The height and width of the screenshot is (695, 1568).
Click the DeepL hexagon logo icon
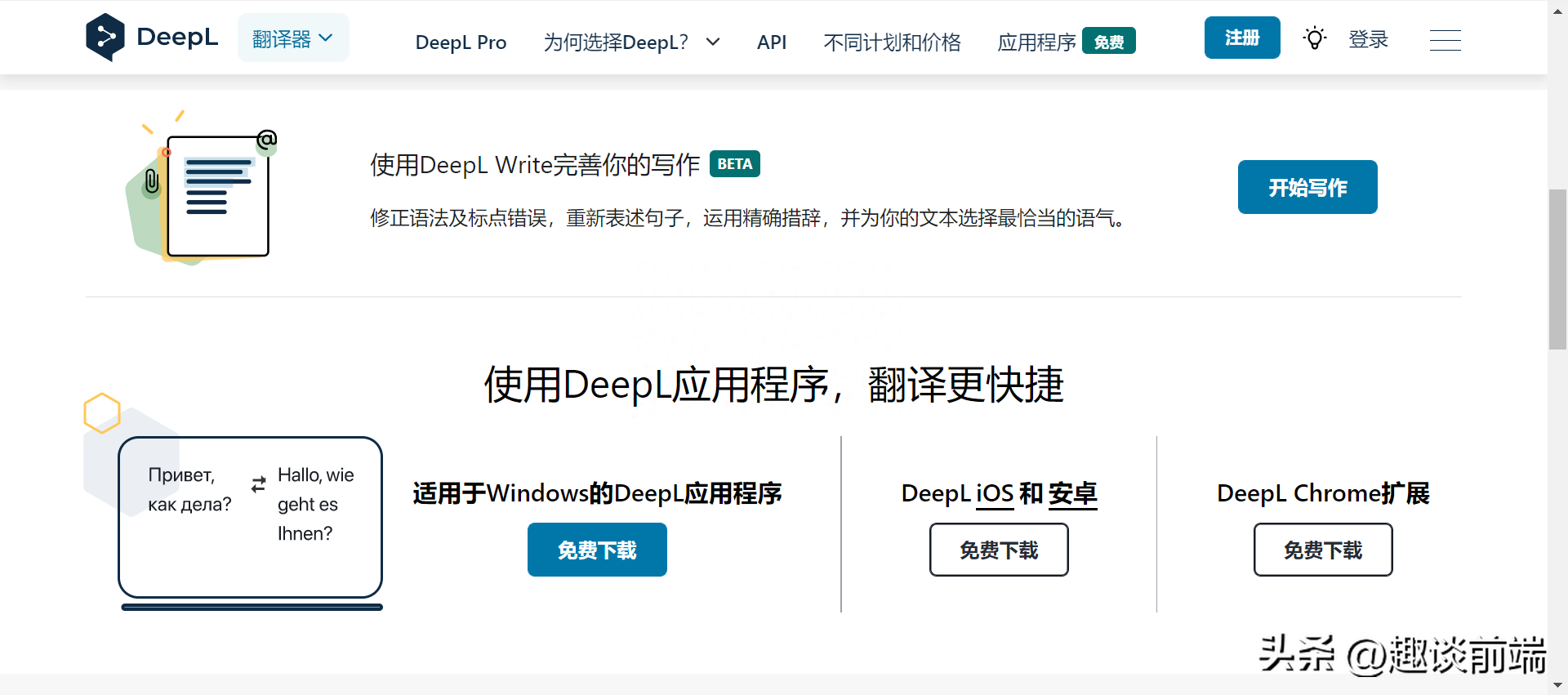(105, 38)
